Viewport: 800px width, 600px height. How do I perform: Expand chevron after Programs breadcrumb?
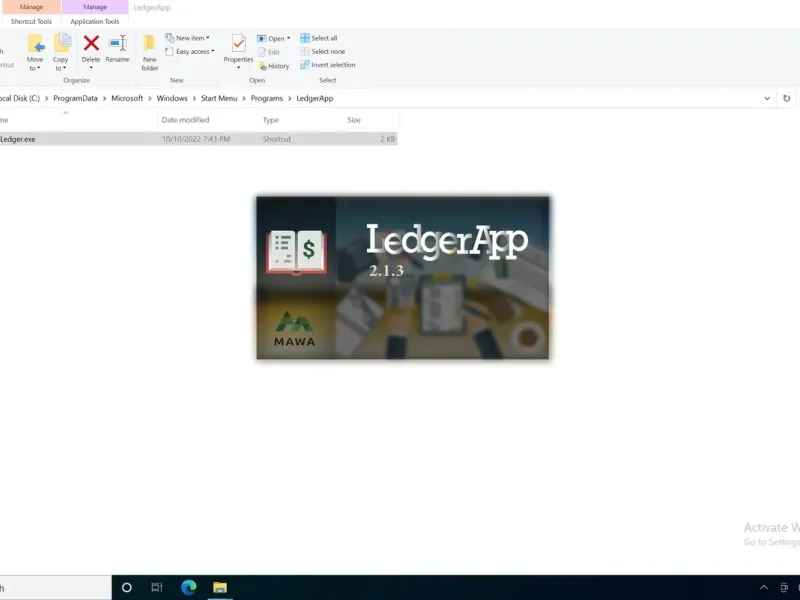tap(290, 98)
